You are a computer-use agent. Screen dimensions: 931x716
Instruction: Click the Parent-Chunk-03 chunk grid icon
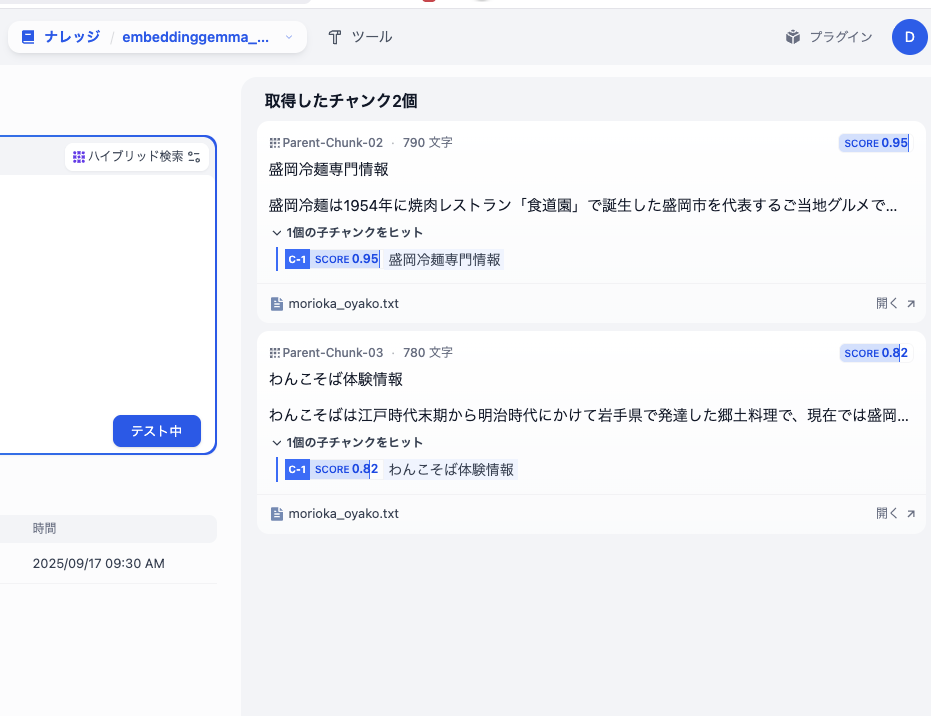pyautogui.click(x=275, y=352)
